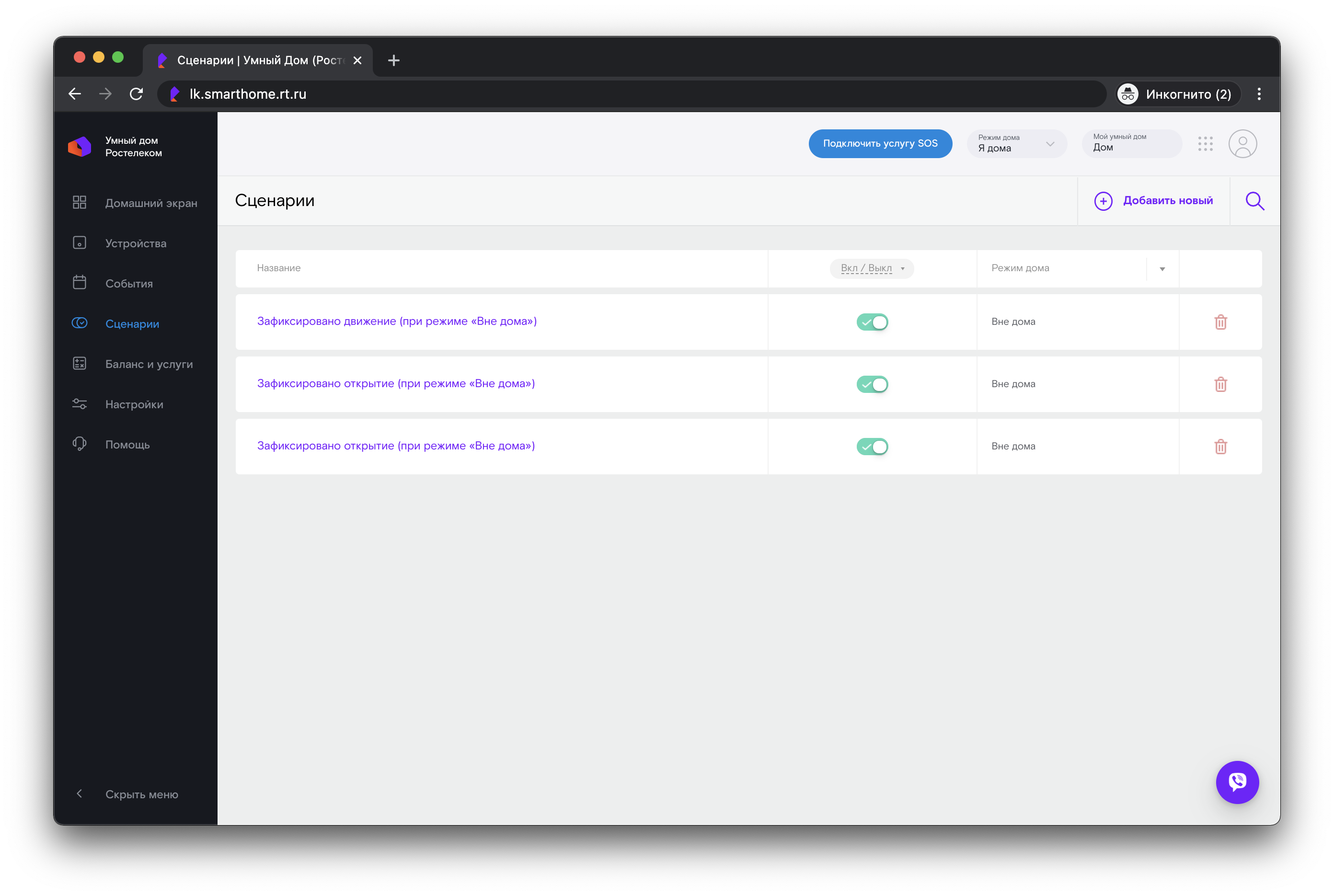
Task: Open the apps grid dots icon
Action: 1205,144
